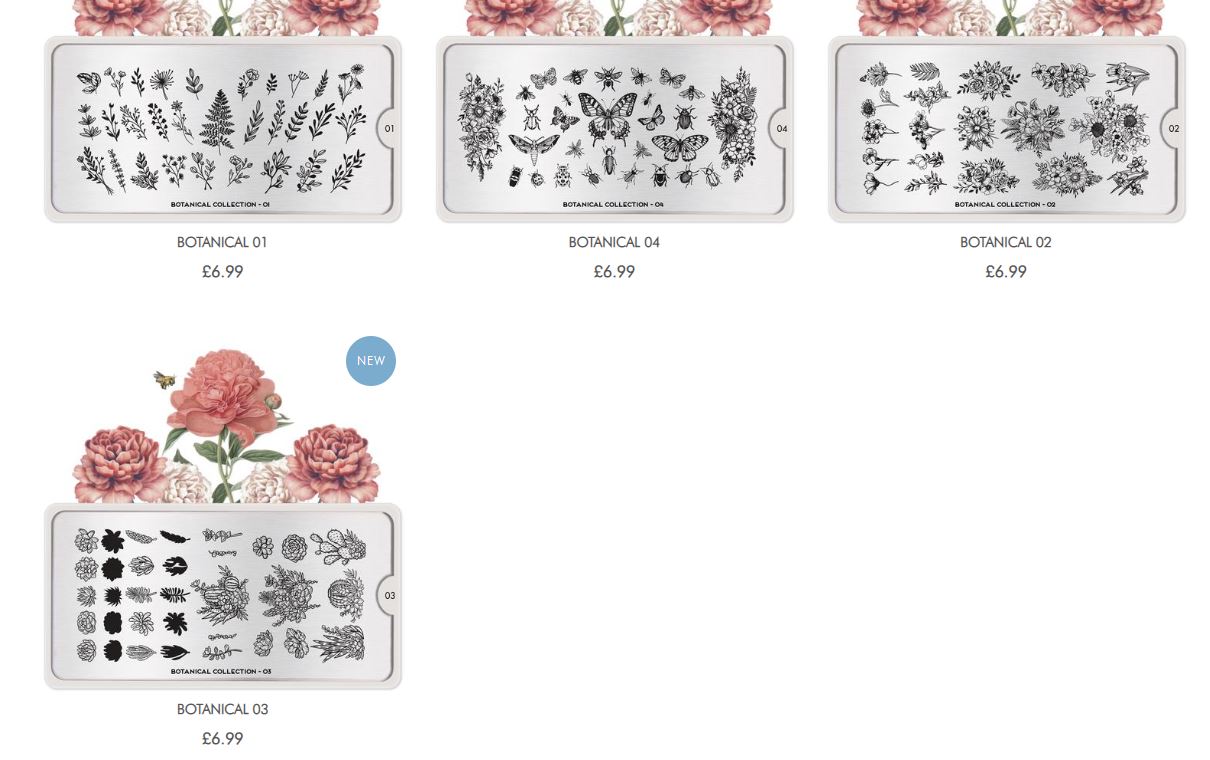Image resolution: width=1210 pixels, height=760 pixels.
Task: Open the Botanical 01 leaf stamping plate image
Action: coord(223,128)
